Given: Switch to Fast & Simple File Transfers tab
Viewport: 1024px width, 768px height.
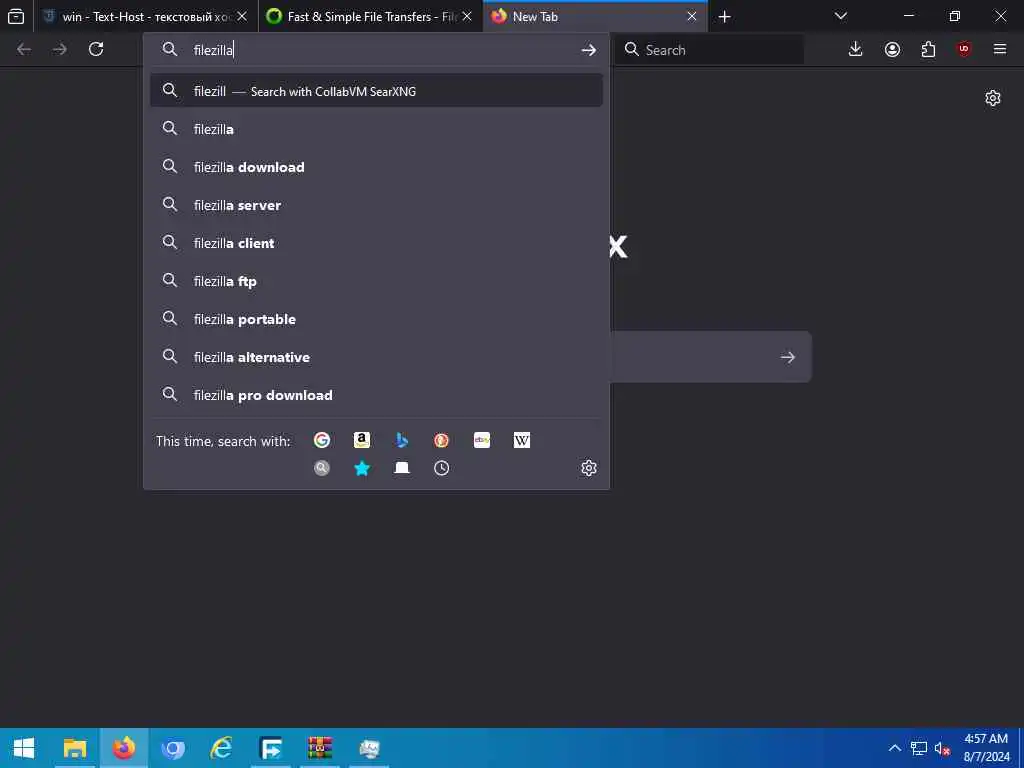Looking at the screenshot, I should click(371, 16).
